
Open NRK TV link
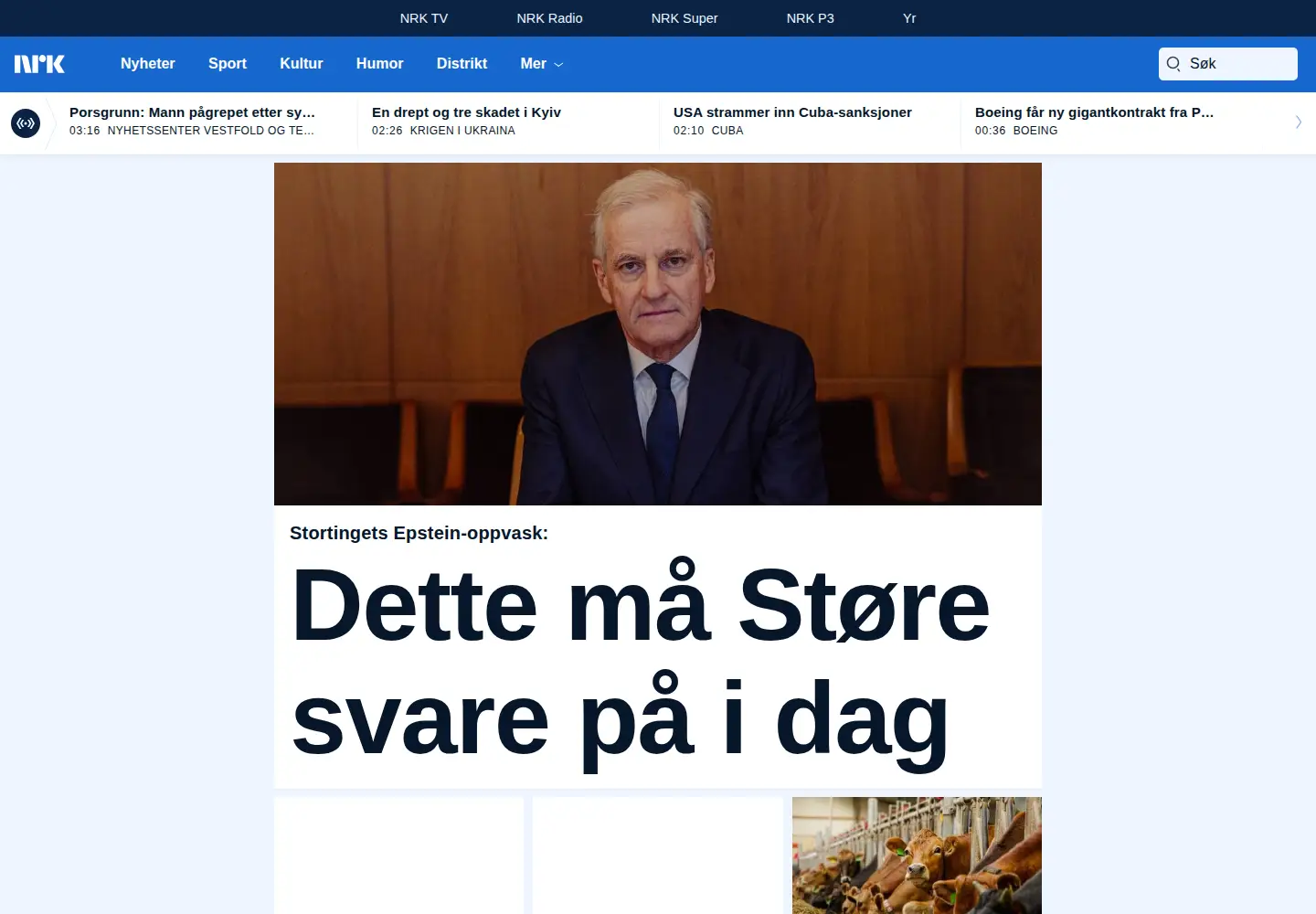click(424, 18)
